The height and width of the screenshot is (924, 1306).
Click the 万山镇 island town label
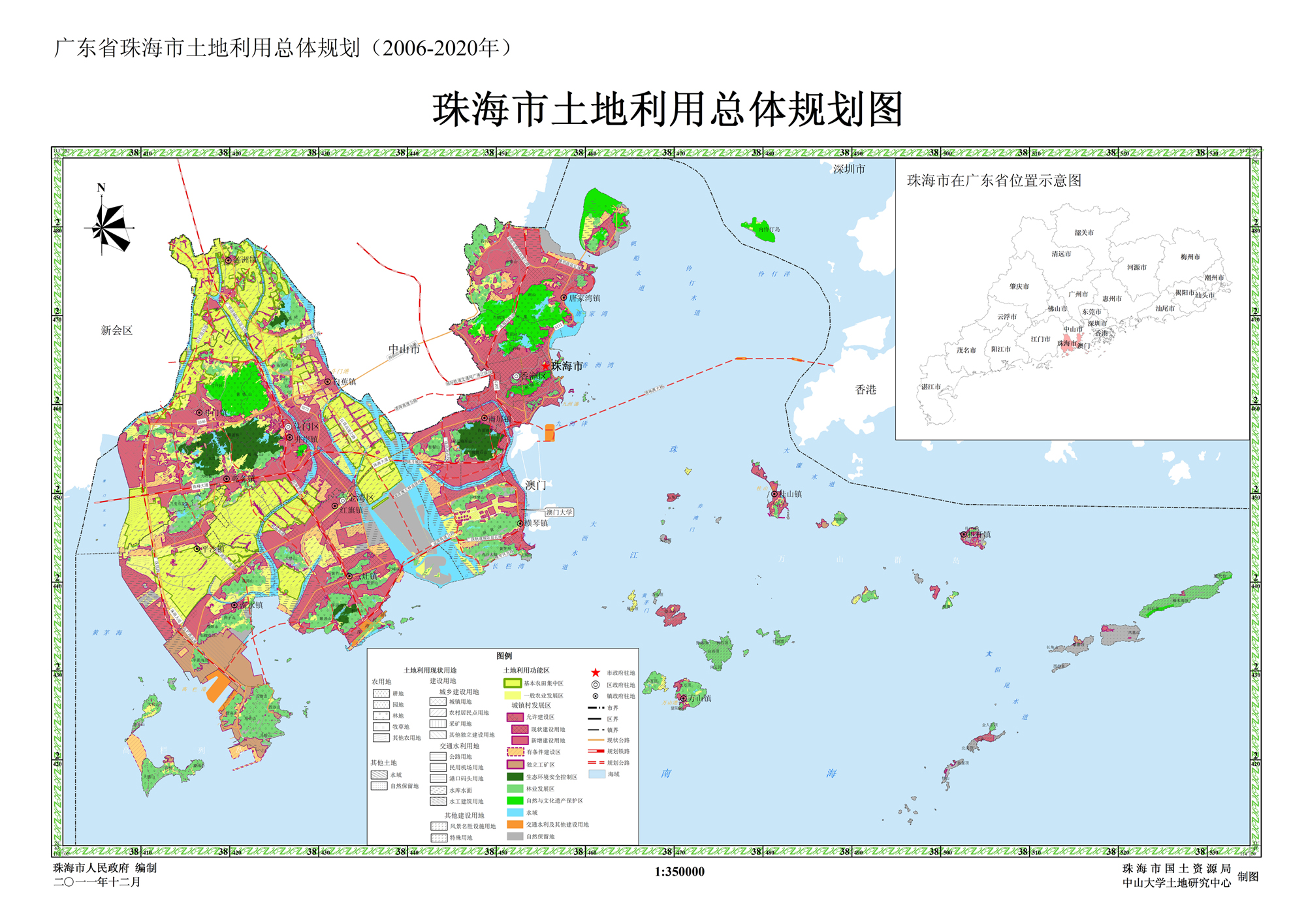pos(699,698)
